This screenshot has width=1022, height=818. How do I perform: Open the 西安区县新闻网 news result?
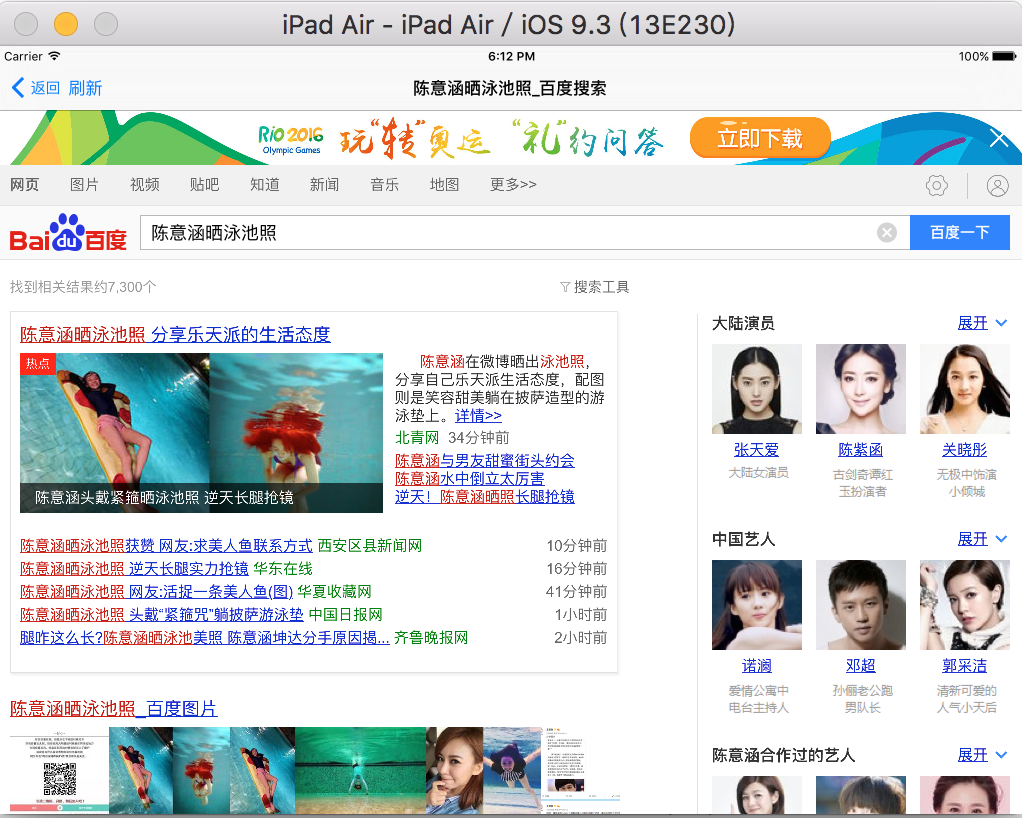point(166,546)
